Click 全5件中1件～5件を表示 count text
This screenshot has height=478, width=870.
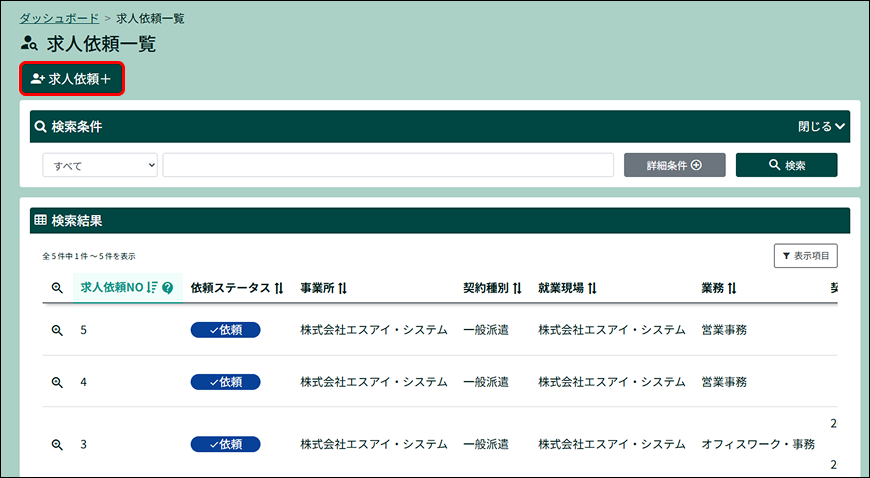[x=89, y=256]
